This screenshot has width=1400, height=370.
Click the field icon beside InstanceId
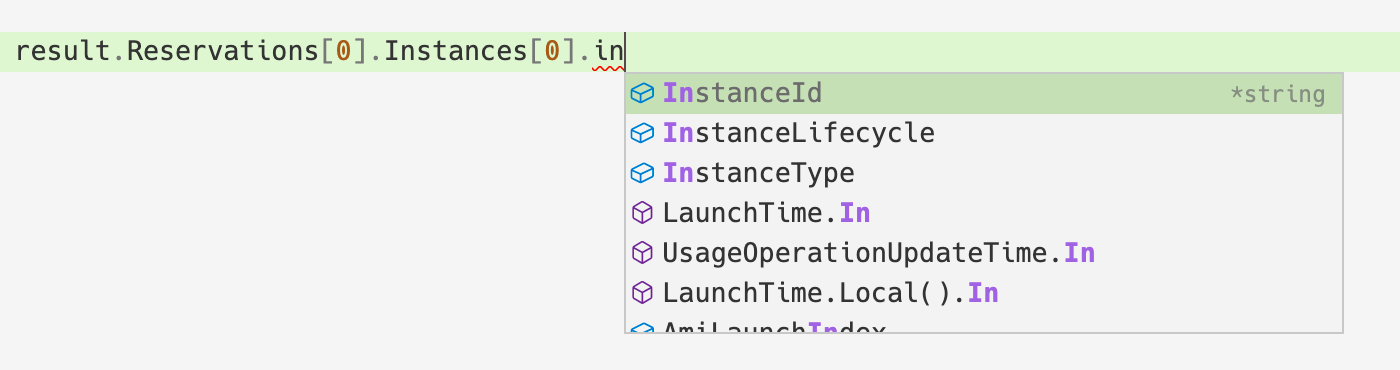643,93
